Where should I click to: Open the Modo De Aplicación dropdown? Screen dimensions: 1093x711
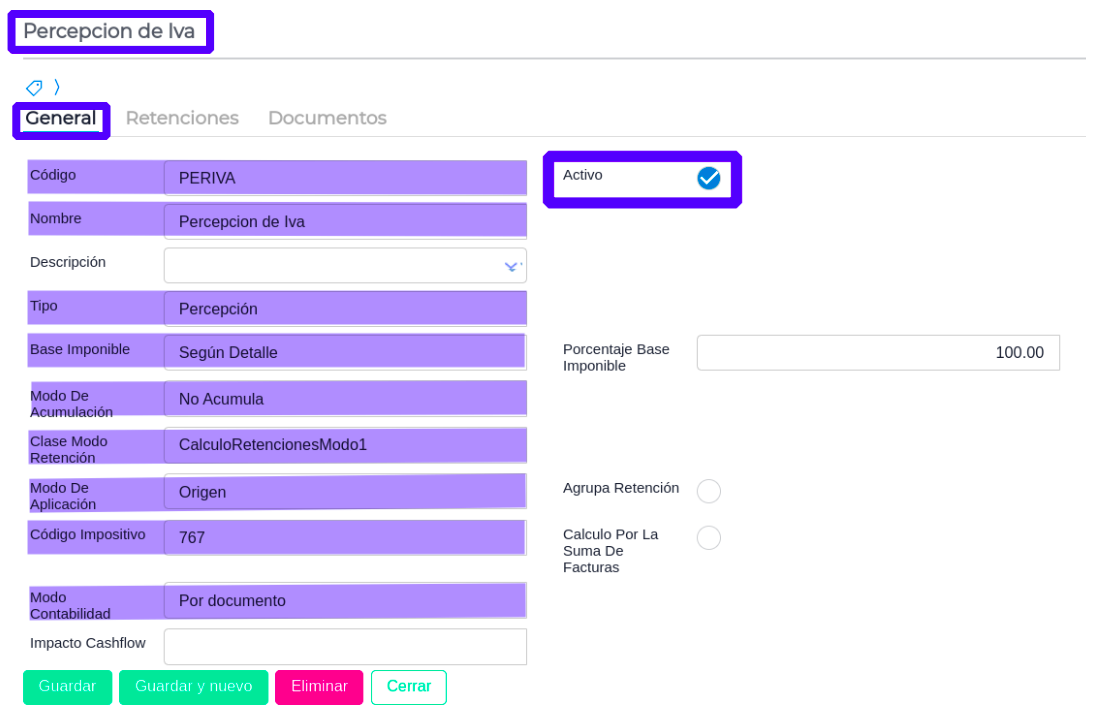[x=345, y=492]
